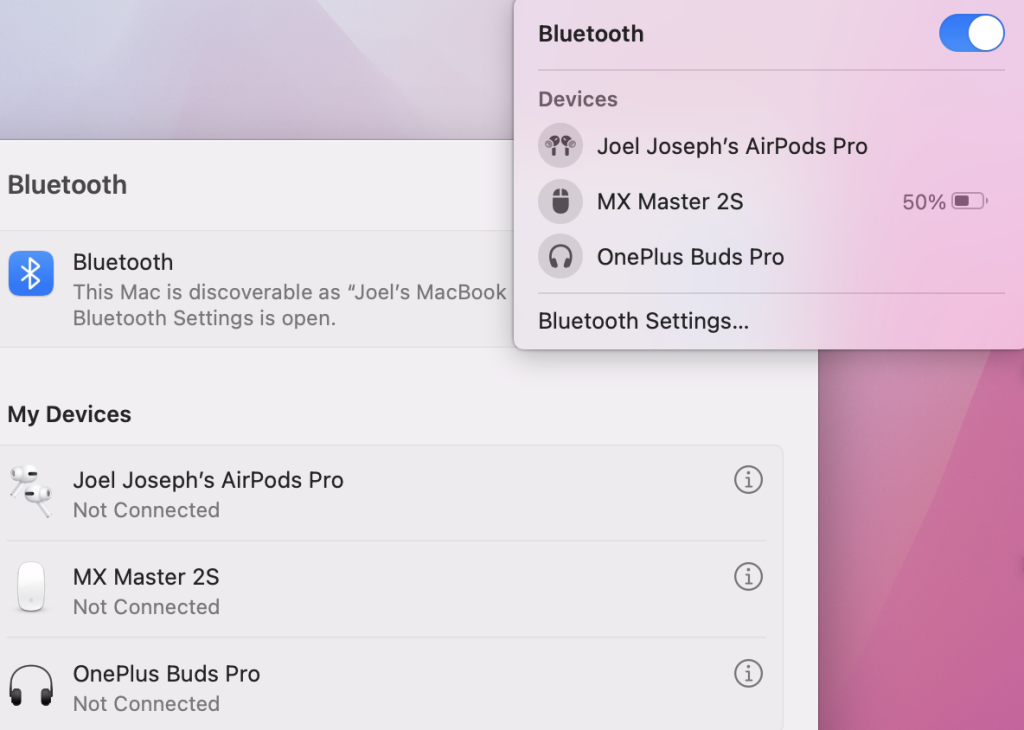Click the Bluetooth title in dropdown panel
1024x730 pixels.
point(591,34)
